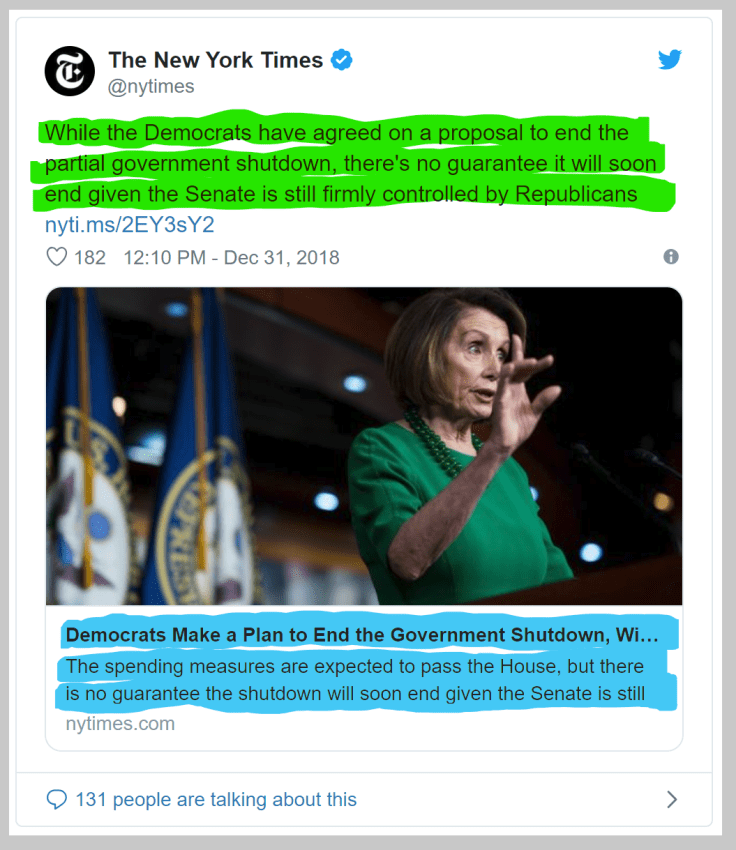
Task: Click the word 'Republicans' ending the tweet
Action: (x=576, y=194)
